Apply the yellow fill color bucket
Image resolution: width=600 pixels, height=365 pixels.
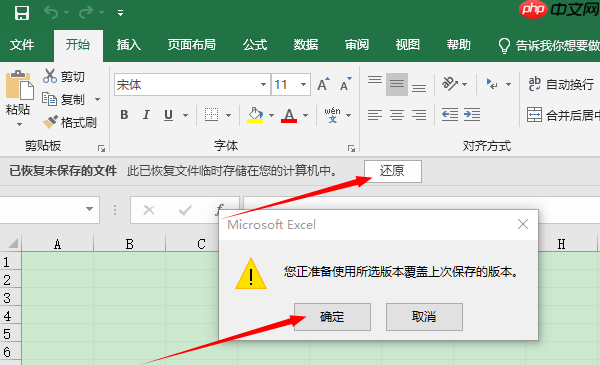point(255,115)
